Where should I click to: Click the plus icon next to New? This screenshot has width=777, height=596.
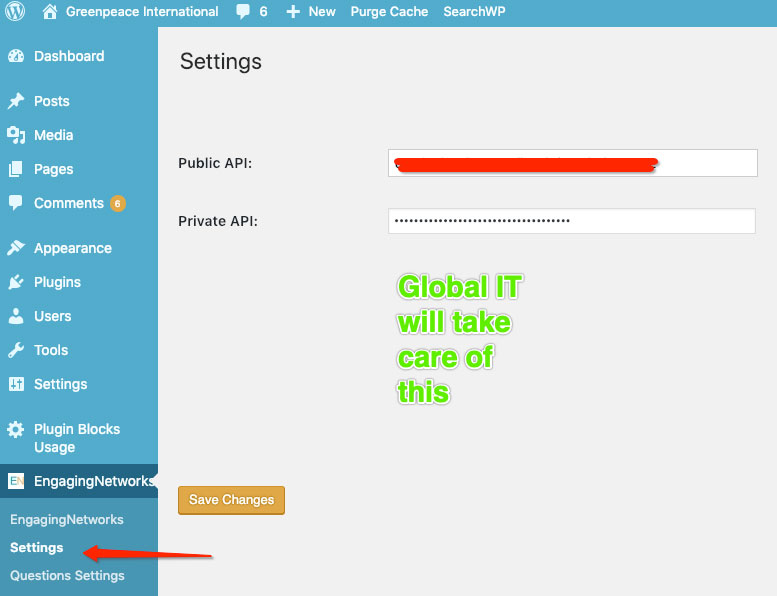pyautogui.click(x=293, y=11)
